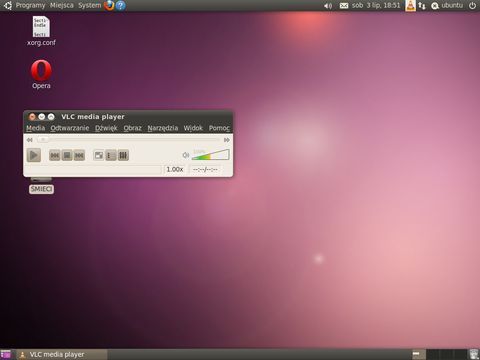Click the 1.00x playback speed label
This screenshot has height=360, width=480.
tap(175, 169)
